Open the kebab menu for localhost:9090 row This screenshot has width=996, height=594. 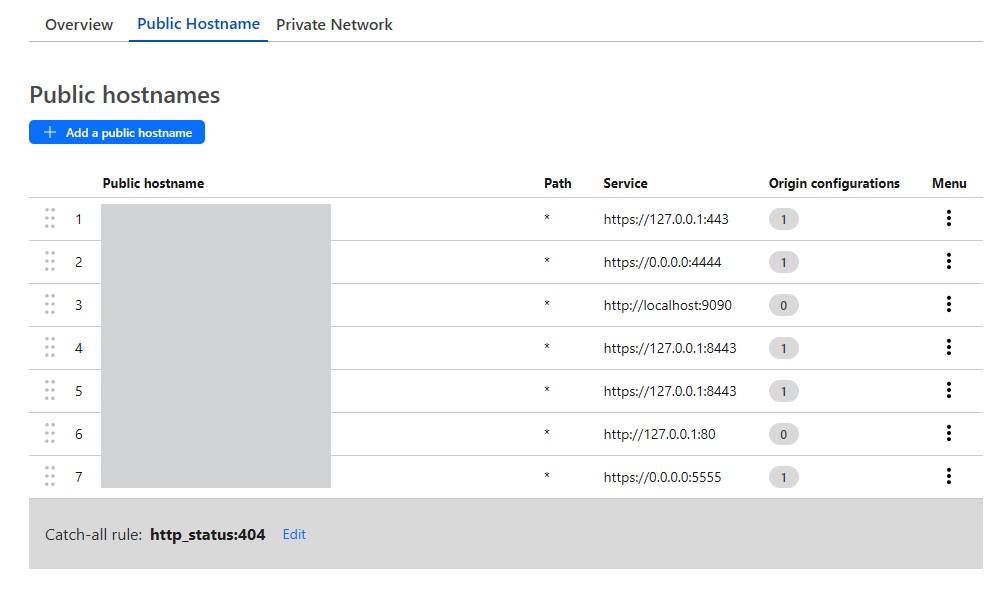point(948,305)
